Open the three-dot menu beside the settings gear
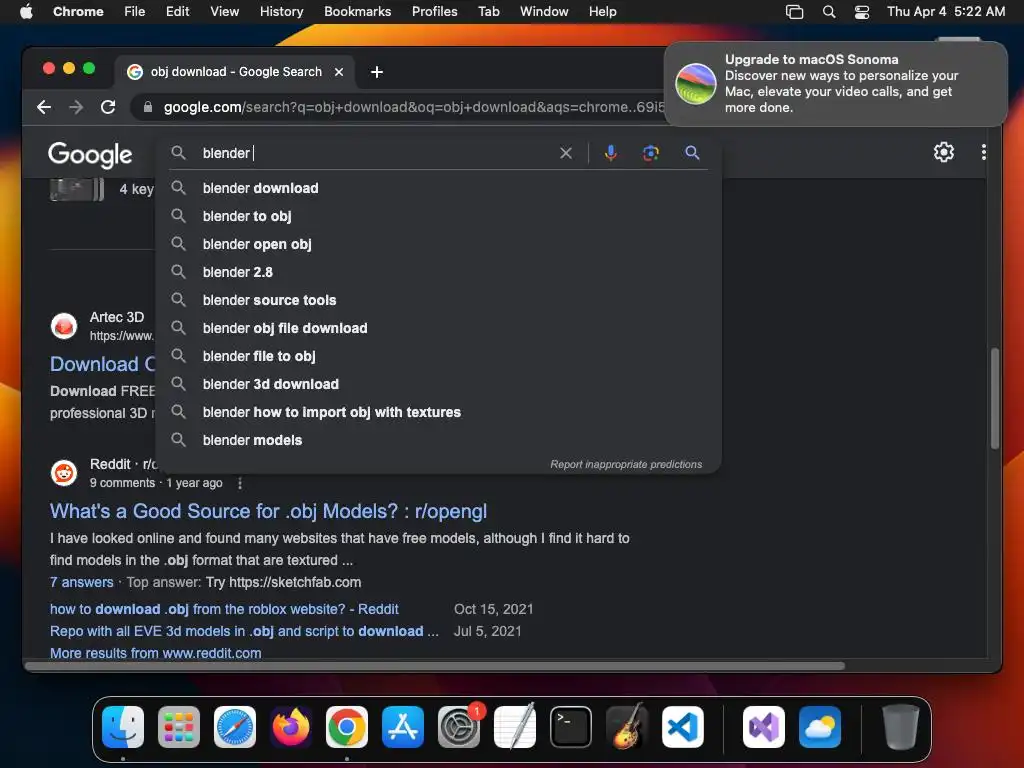This screenshot has width=1024, height=768. 984,152
